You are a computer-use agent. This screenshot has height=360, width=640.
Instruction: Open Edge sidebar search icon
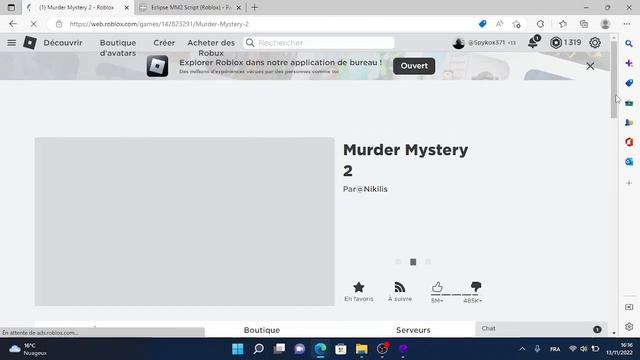point(629,43)
